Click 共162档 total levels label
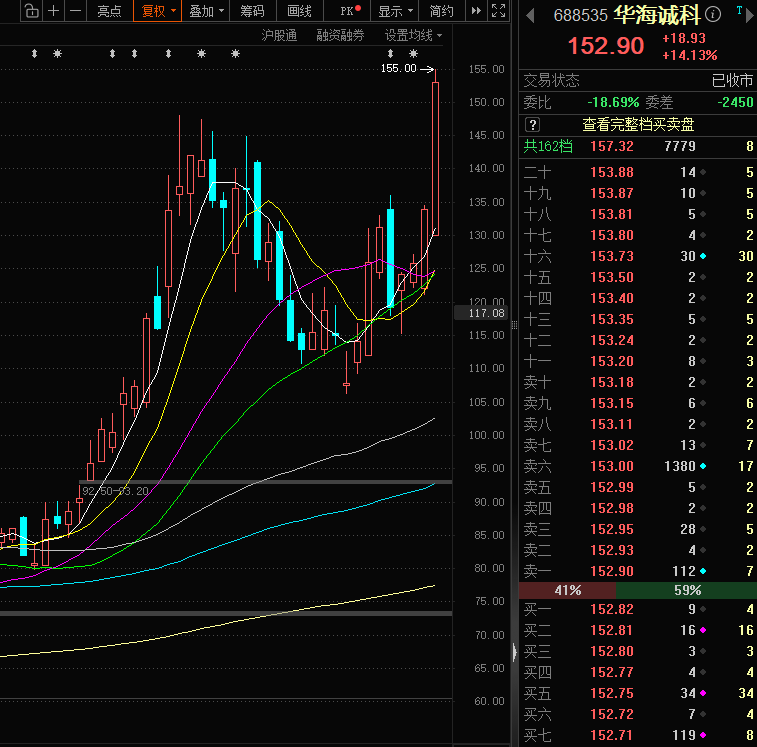Viewport: 757px width, 747px height. 548,146
